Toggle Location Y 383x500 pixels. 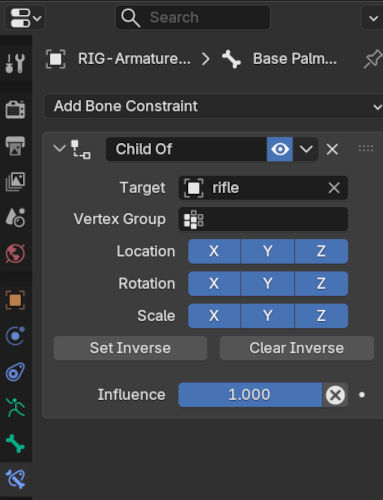267,251
